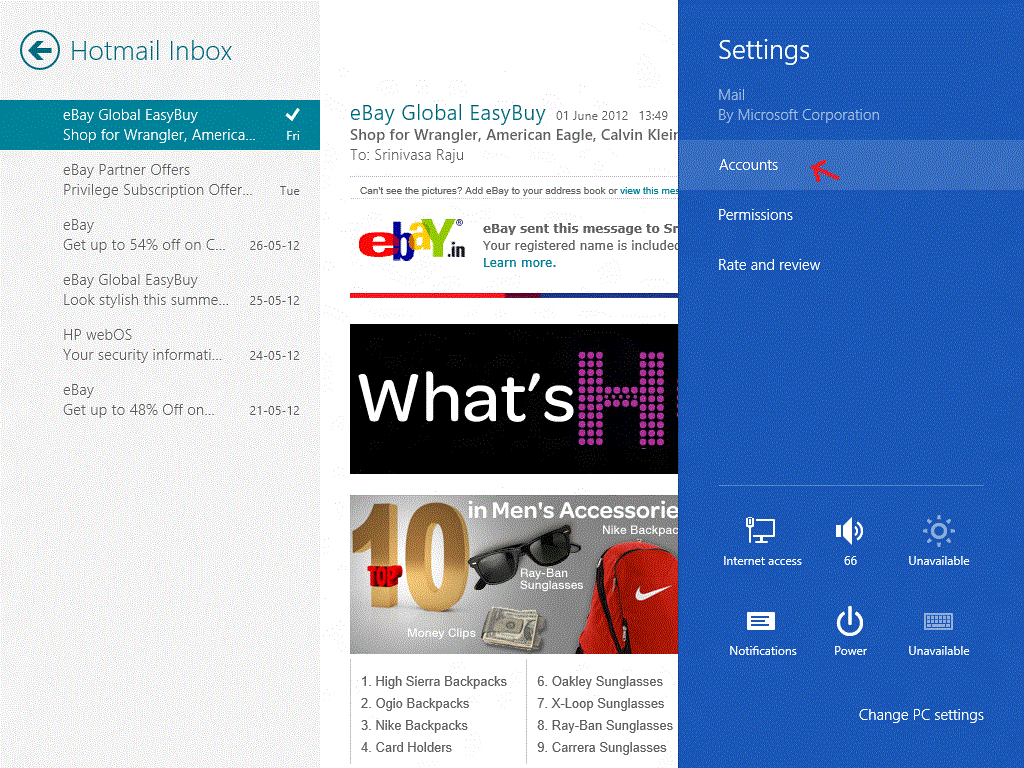1024x768 pixels.
Task: Click the Hotmail Inbox title
Action: pyautogui.click(x=151, y=51)
